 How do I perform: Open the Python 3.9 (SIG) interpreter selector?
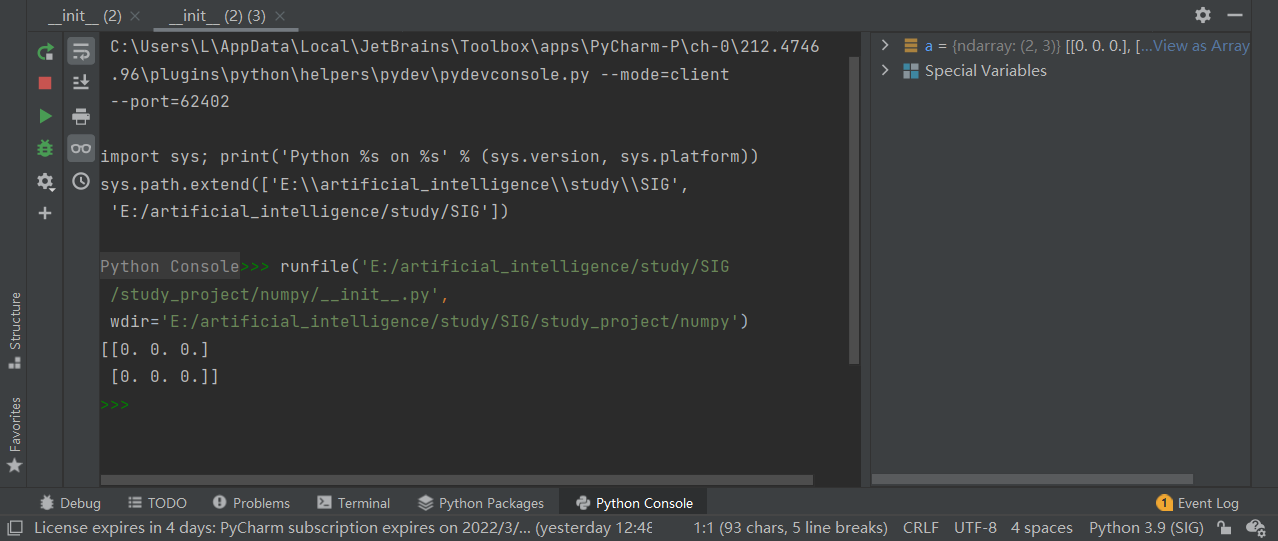tap(1146, 528)
